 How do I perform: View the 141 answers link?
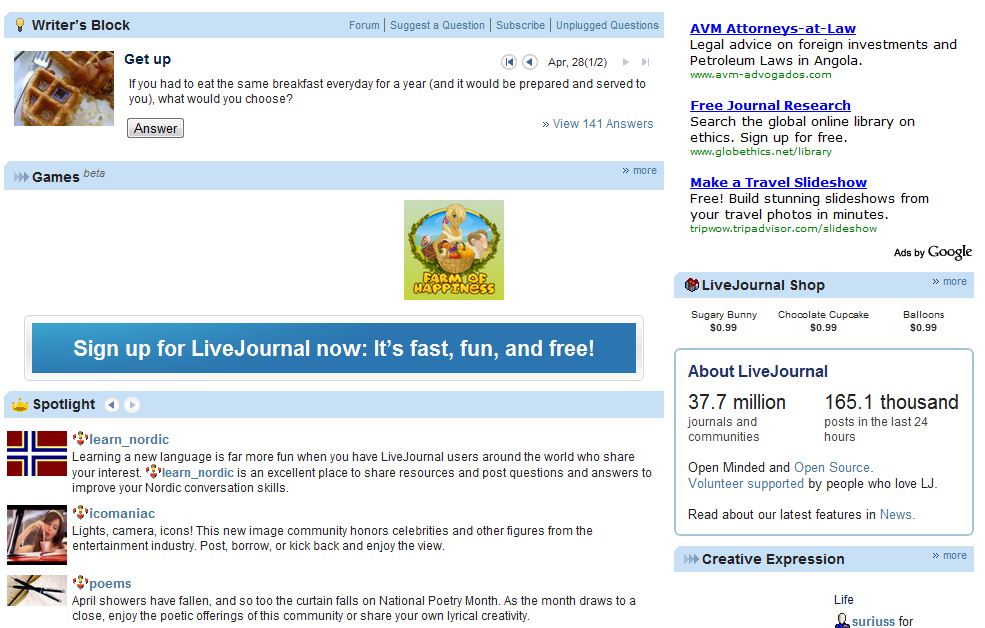(602, 124)
